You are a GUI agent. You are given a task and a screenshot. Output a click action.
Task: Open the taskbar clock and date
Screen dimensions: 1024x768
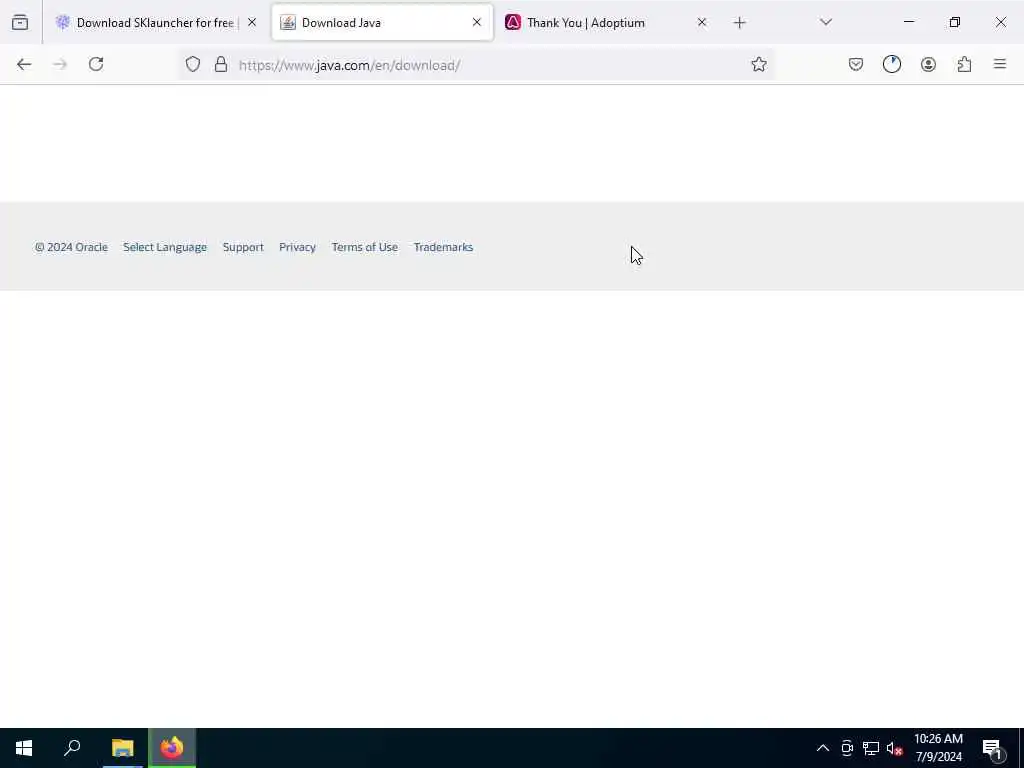point(938,748)
